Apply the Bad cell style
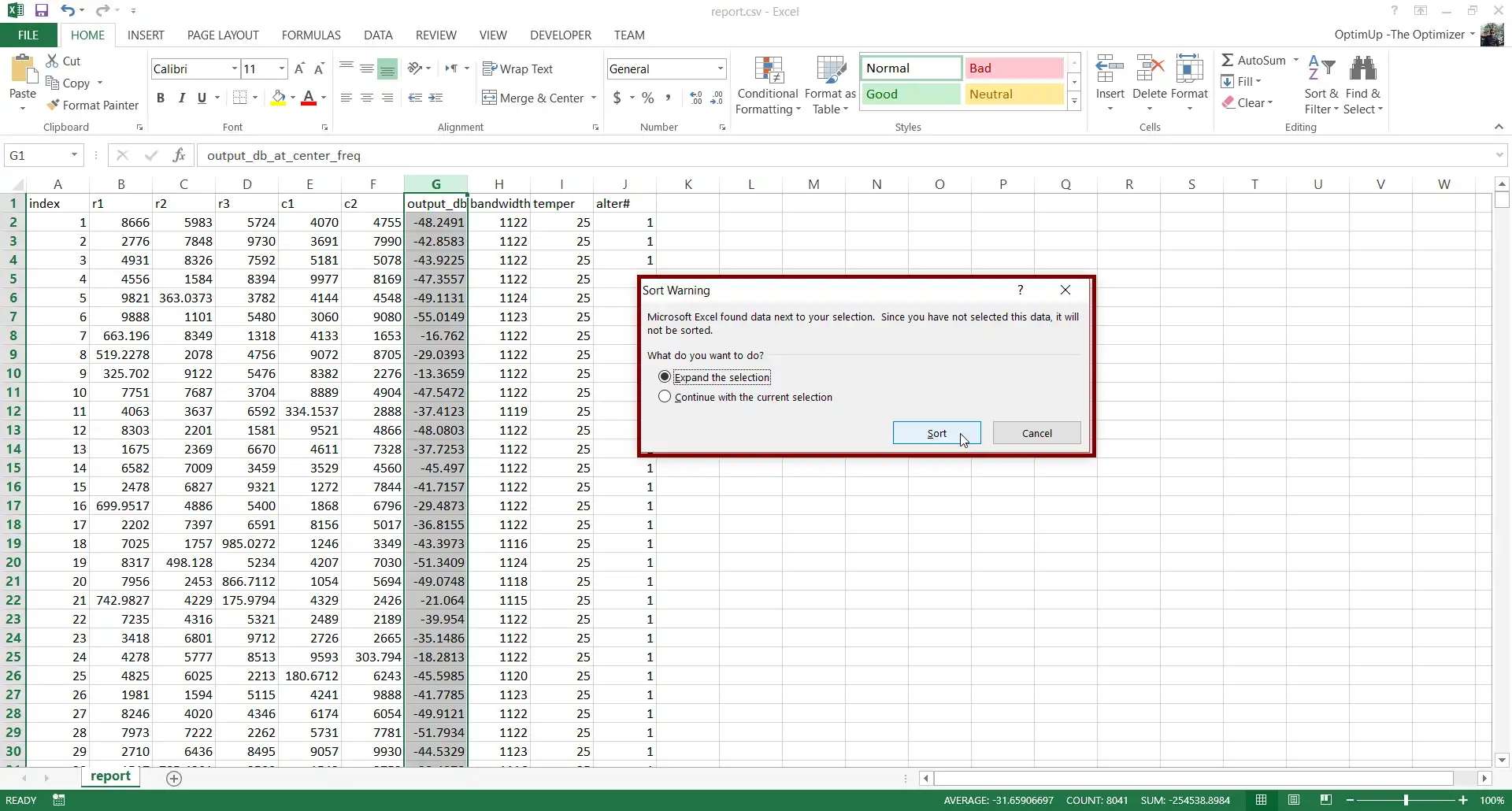Screen dimensions: 1512x811 click(x=1014, y=69)
